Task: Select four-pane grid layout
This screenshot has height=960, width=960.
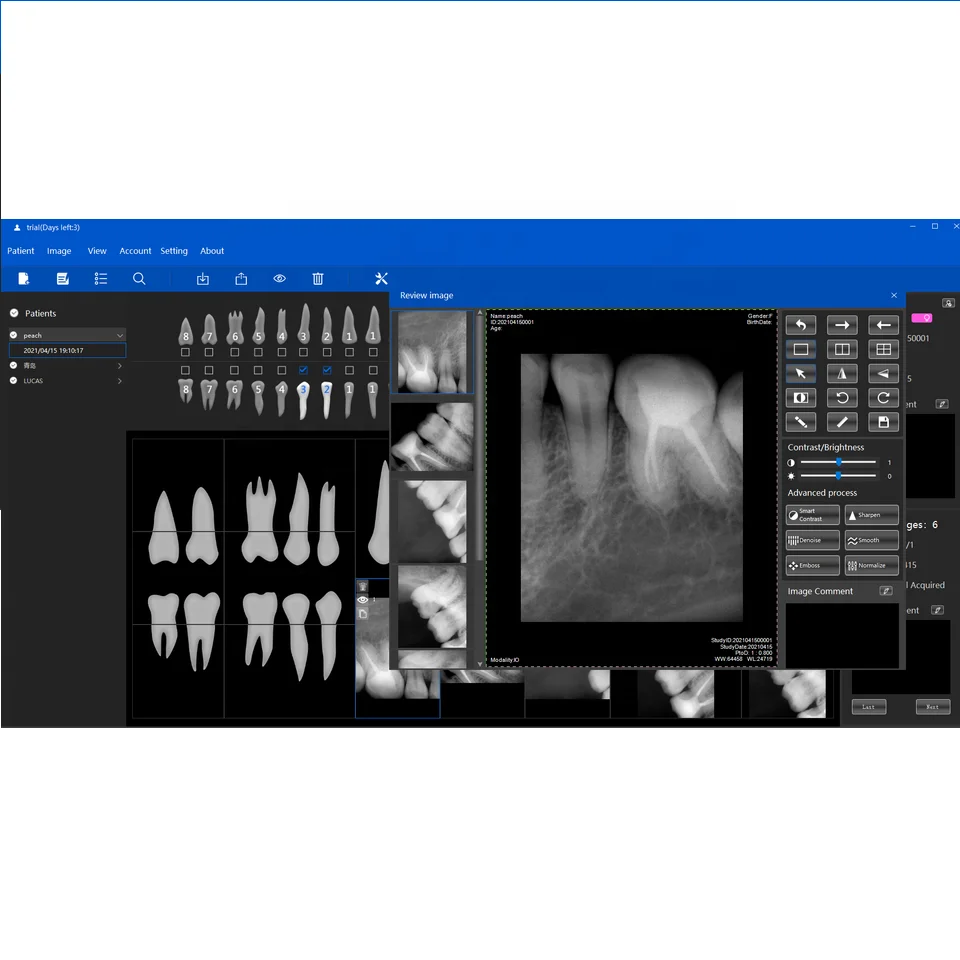Action: coord(883,349)
